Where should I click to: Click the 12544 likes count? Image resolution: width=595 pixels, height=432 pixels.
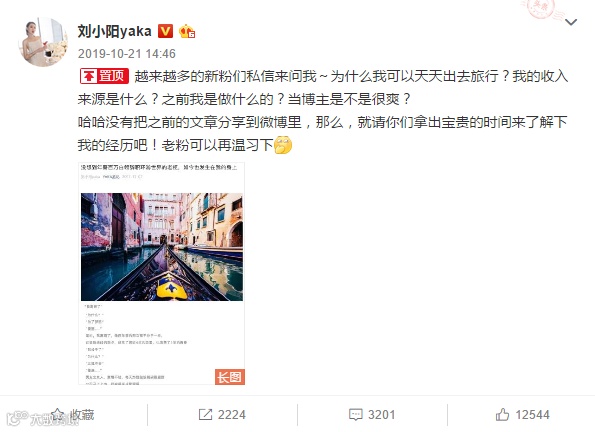(532, 415)
